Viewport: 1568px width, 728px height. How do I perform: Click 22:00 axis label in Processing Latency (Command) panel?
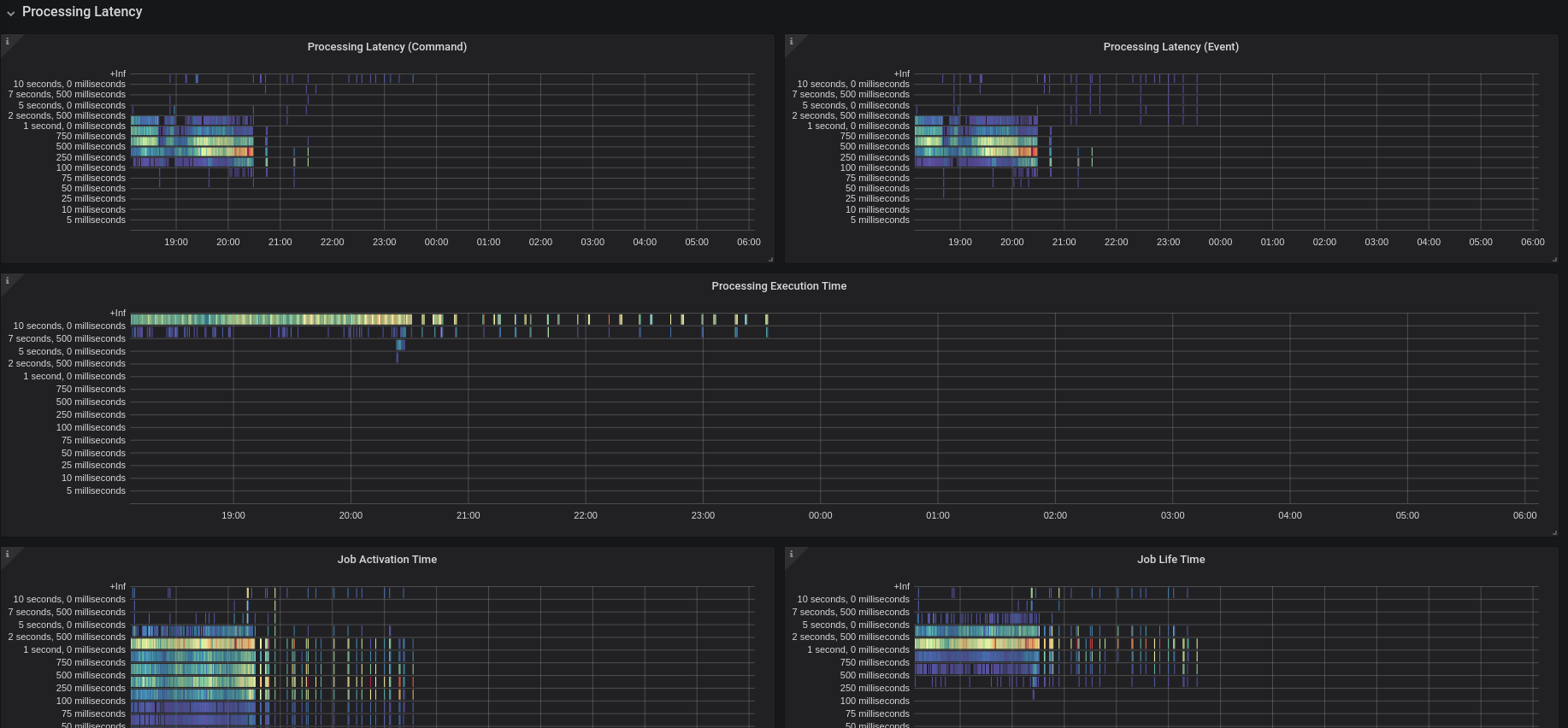[x=333, y=242]
